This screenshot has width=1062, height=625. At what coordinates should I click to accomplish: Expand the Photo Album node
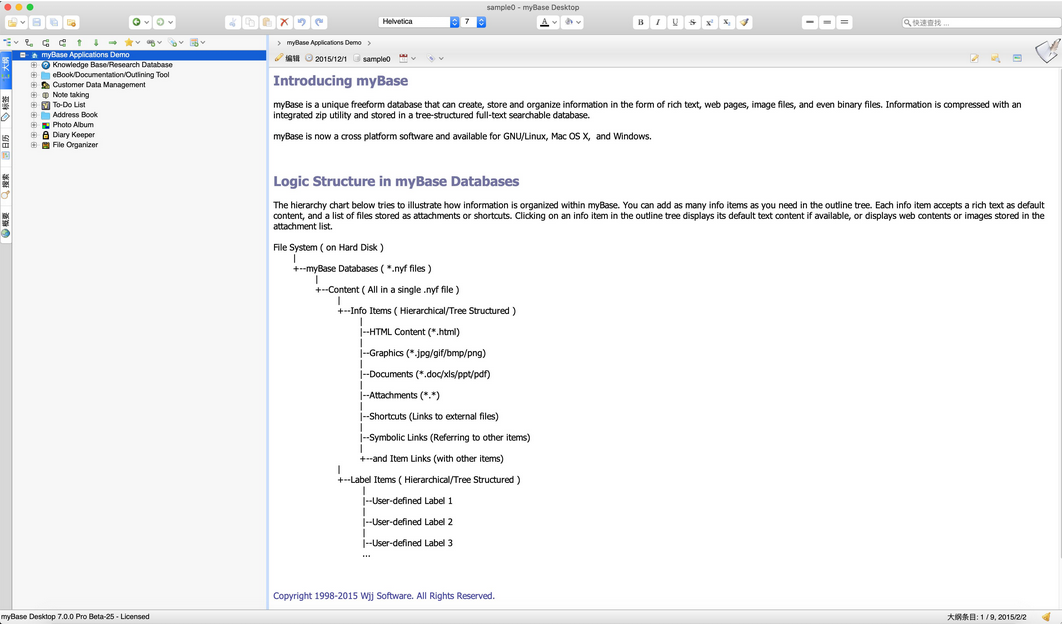34,125
